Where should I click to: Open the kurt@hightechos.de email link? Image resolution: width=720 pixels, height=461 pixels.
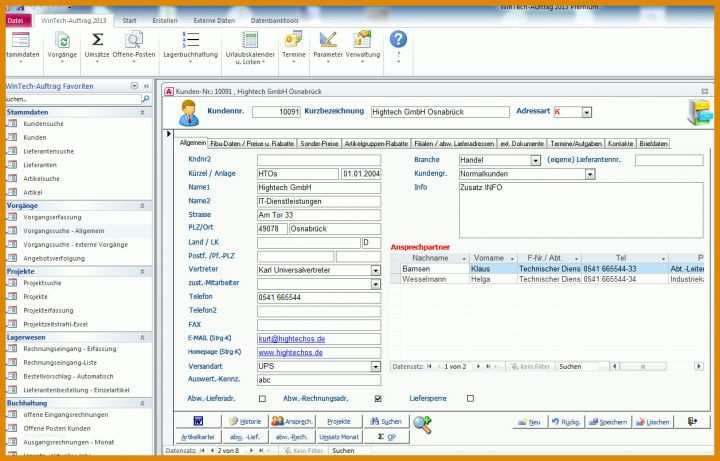pos(292,339)
